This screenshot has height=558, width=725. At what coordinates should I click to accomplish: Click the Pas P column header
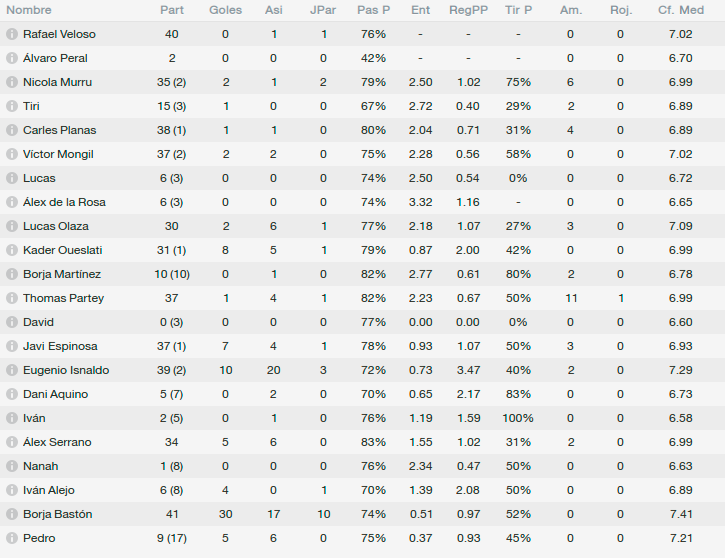click(374, 10)
